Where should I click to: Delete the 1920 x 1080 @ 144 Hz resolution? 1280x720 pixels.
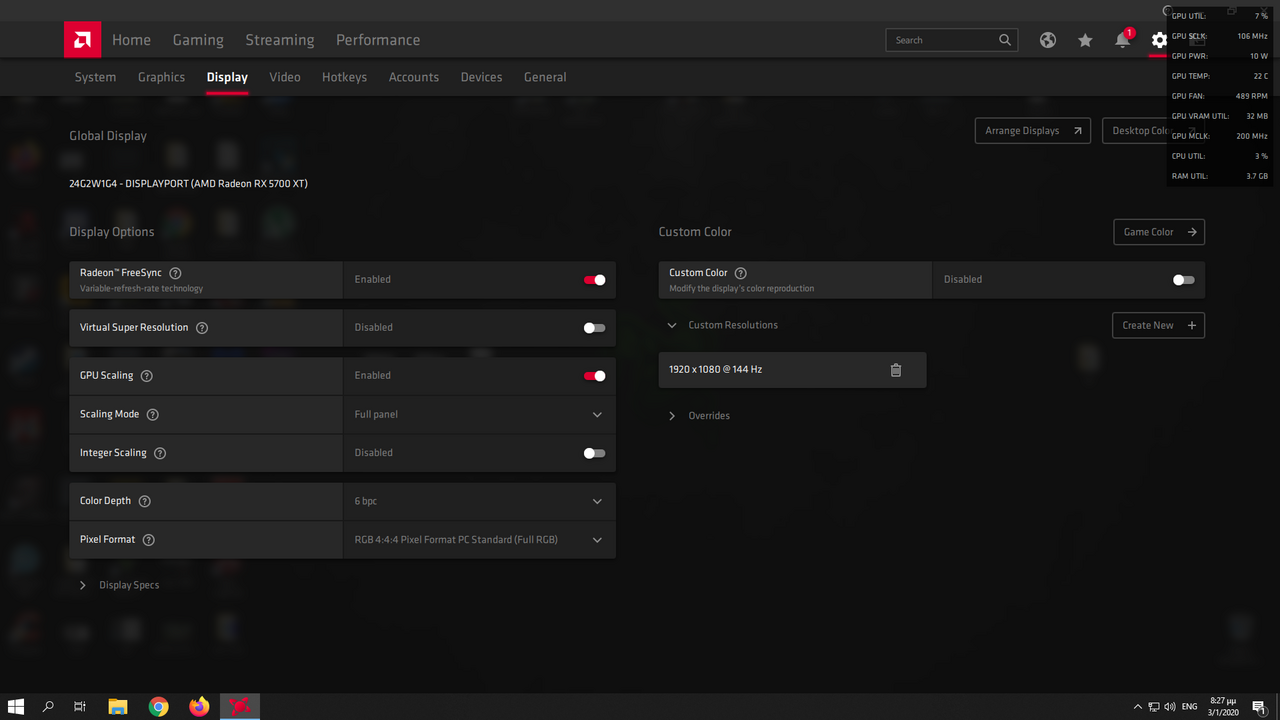tap(896, 370)
